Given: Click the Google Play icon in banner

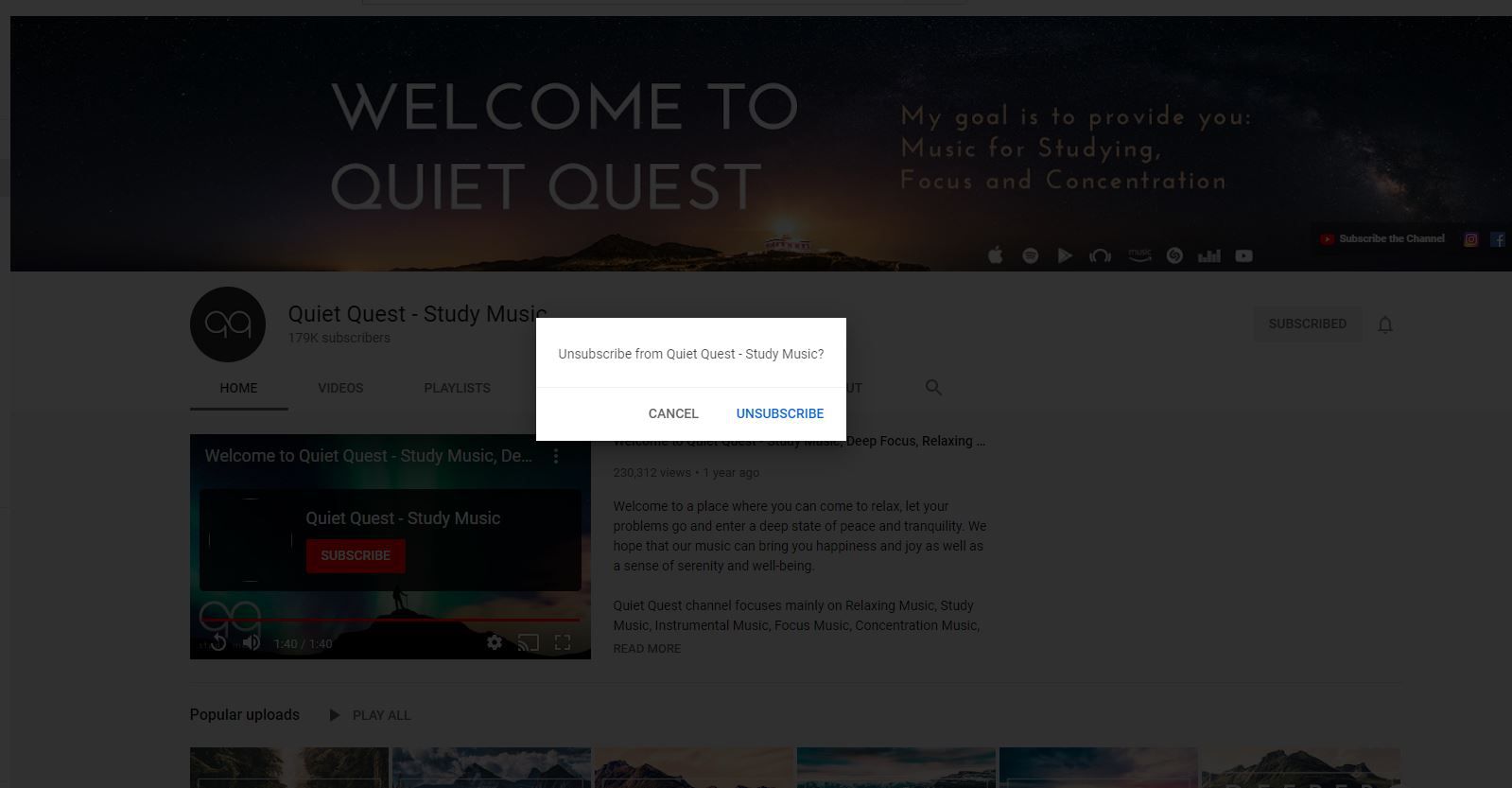Looking at the screenshot, I should point(1065,255).
